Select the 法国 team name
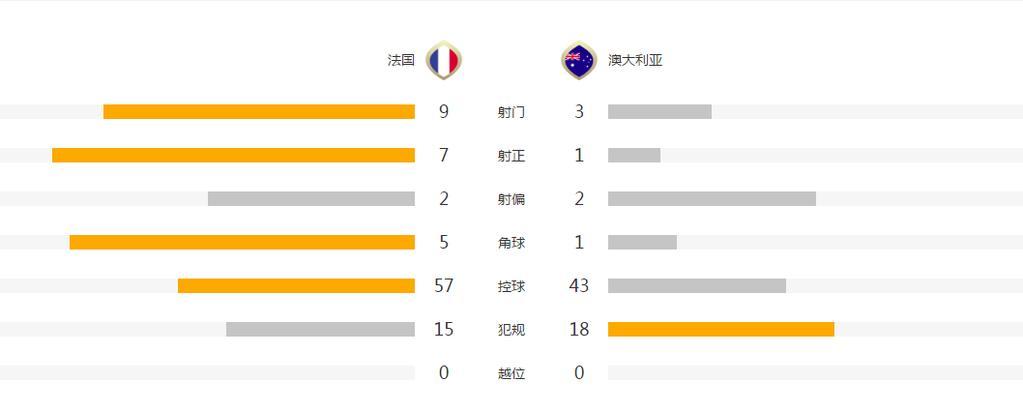This screenshot has width=1023, height=400. tap(401, 61)
